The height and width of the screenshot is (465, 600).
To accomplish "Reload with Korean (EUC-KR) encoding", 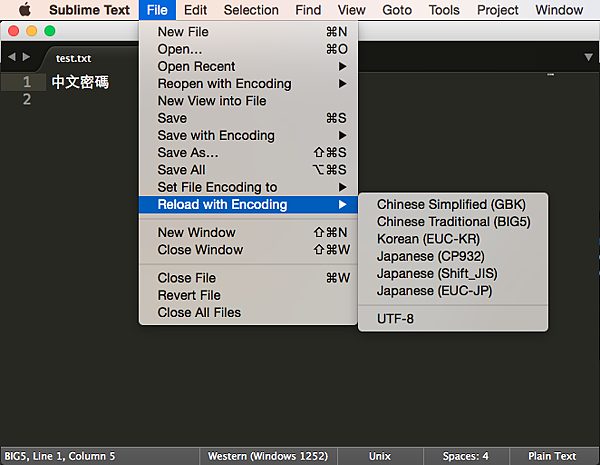I will point(453,239).
